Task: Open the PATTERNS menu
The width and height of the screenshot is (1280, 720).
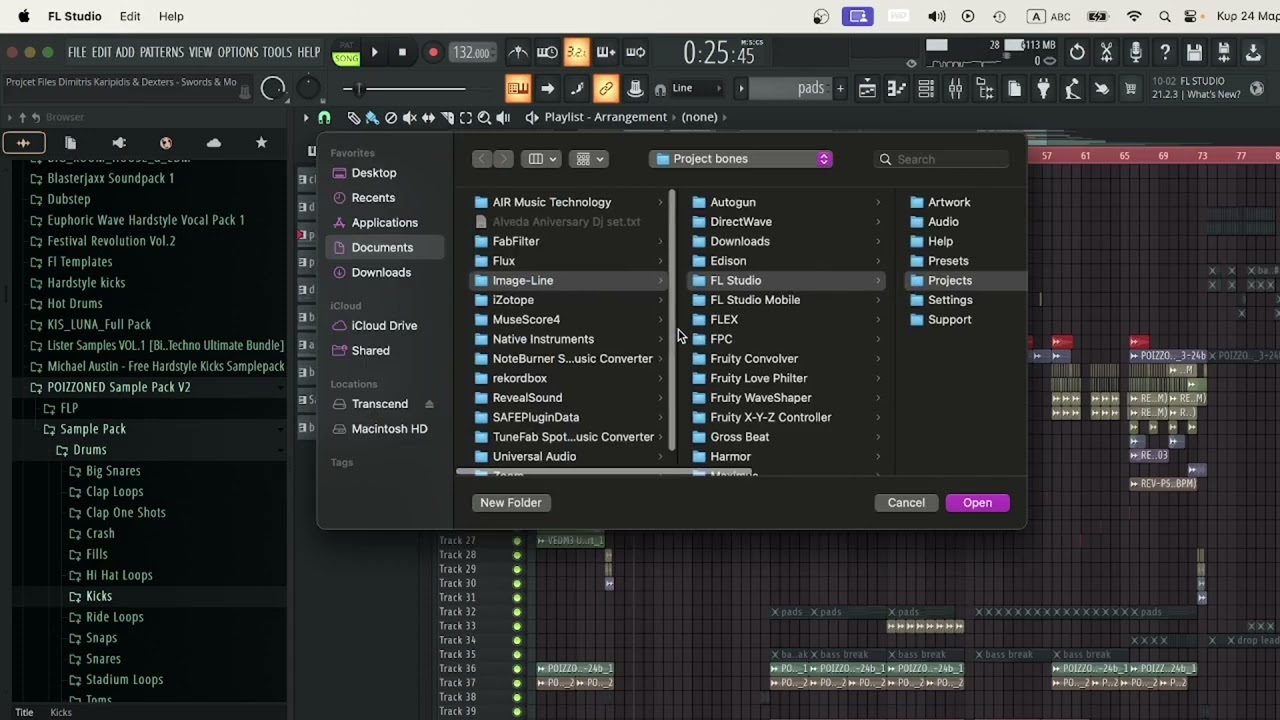Action: point(161,52)
